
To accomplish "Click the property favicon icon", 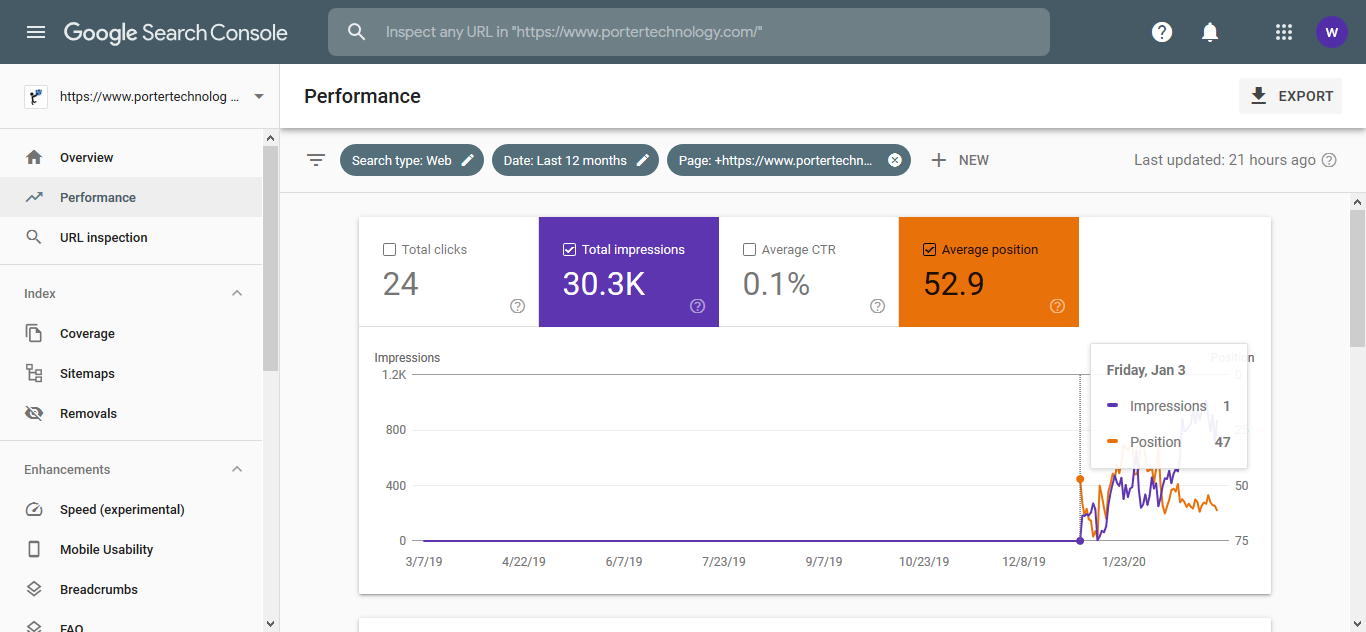I will click(36, 97).
